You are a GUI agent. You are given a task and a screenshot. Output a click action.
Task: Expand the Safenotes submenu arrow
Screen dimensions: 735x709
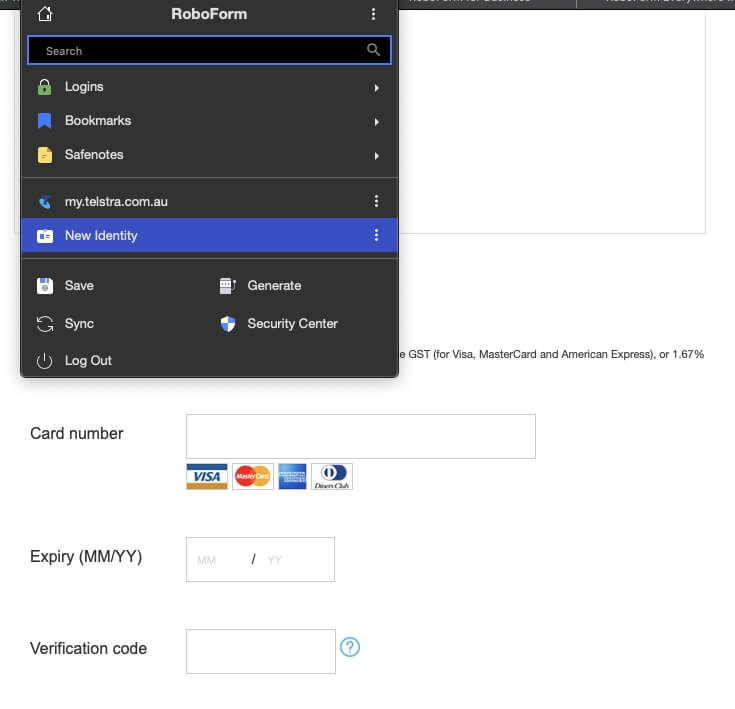(x=376, y=156)
